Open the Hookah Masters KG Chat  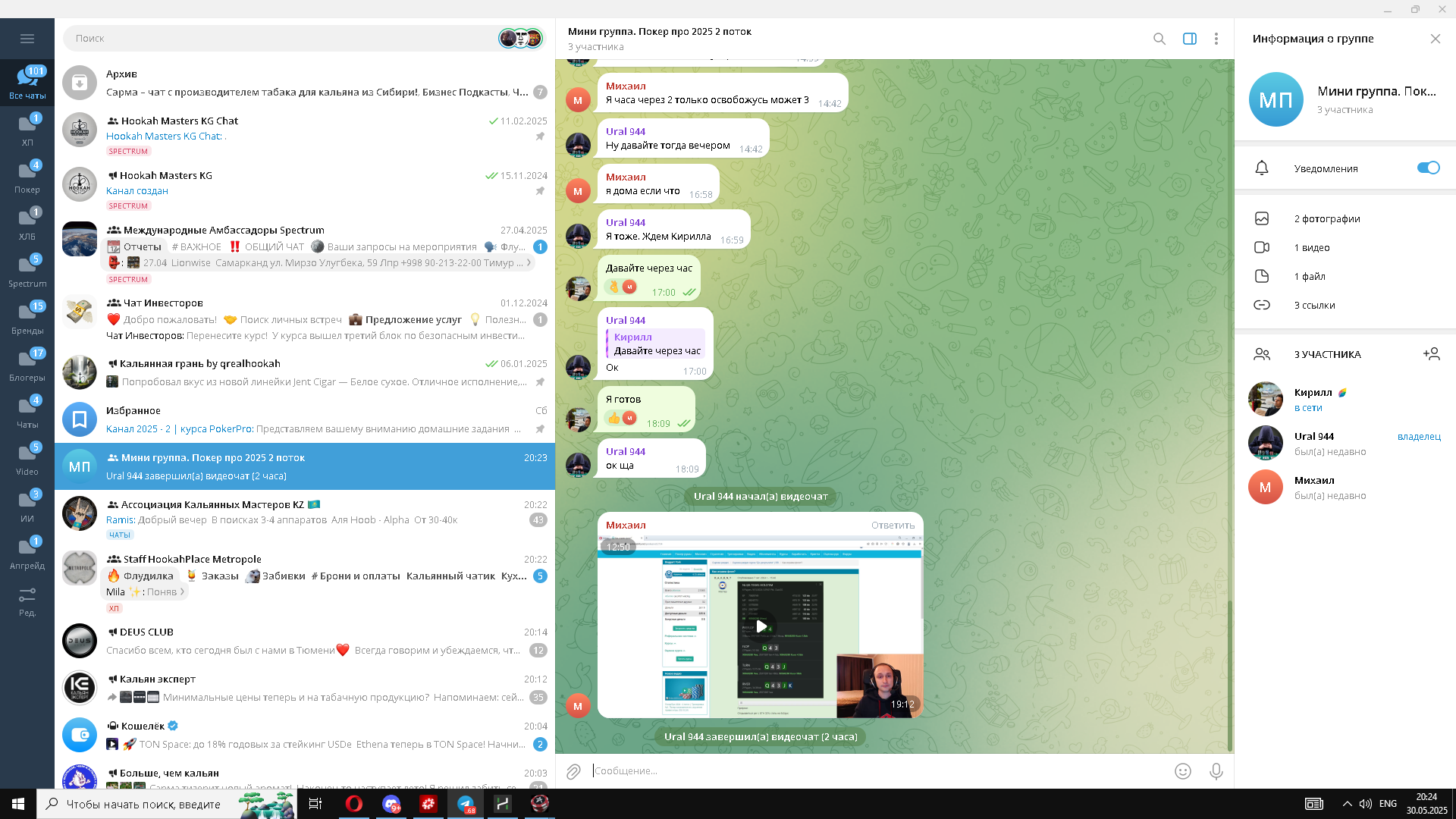click(305, 133)
